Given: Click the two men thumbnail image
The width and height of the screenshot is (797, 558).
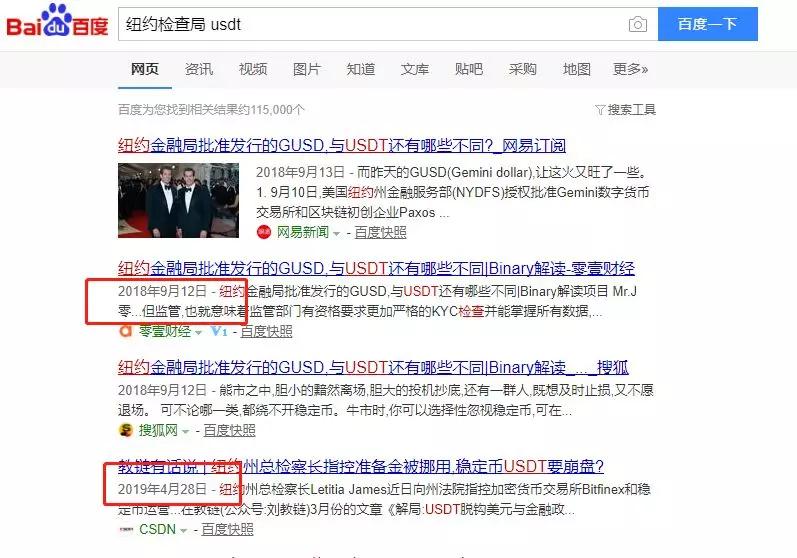Looking at the screenshot, I should pyautogui.click(x=178, y=200).
